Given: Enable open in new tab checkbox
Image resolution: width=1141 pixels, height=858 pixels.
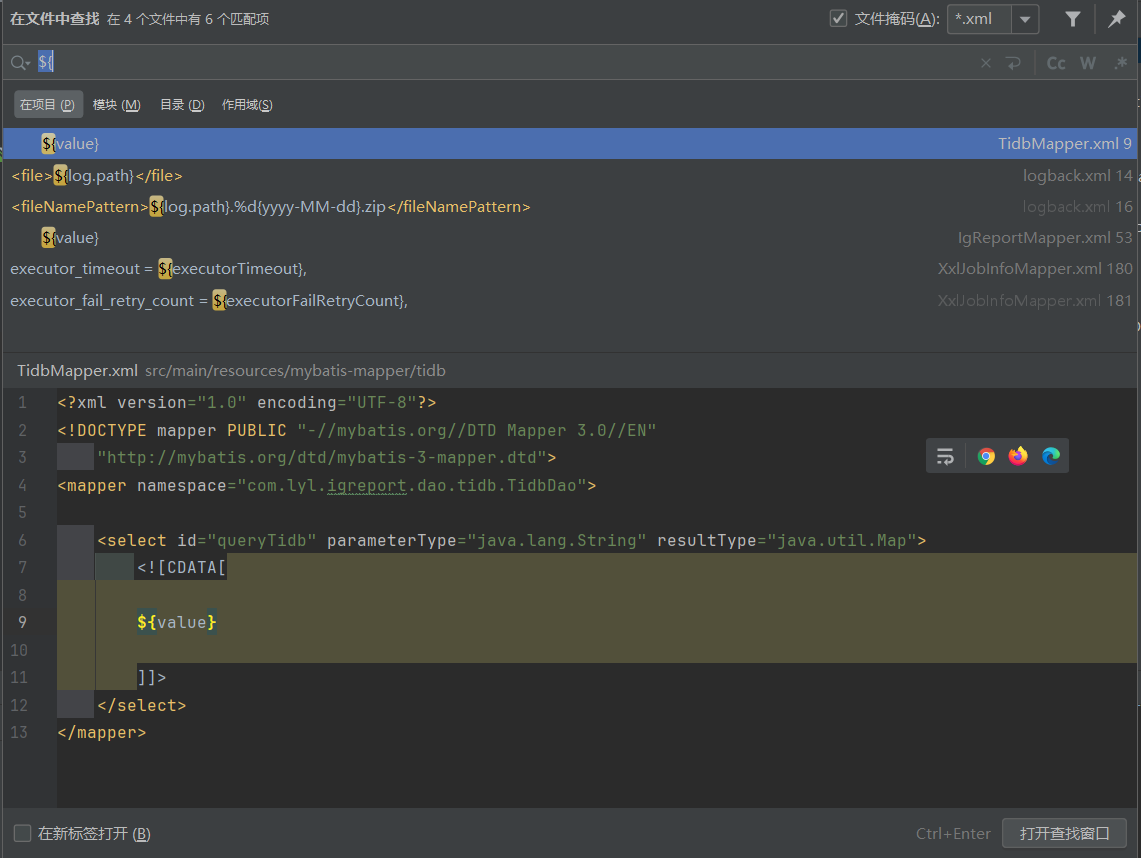Looking at the screenshot, I should [x=23, y=833].
